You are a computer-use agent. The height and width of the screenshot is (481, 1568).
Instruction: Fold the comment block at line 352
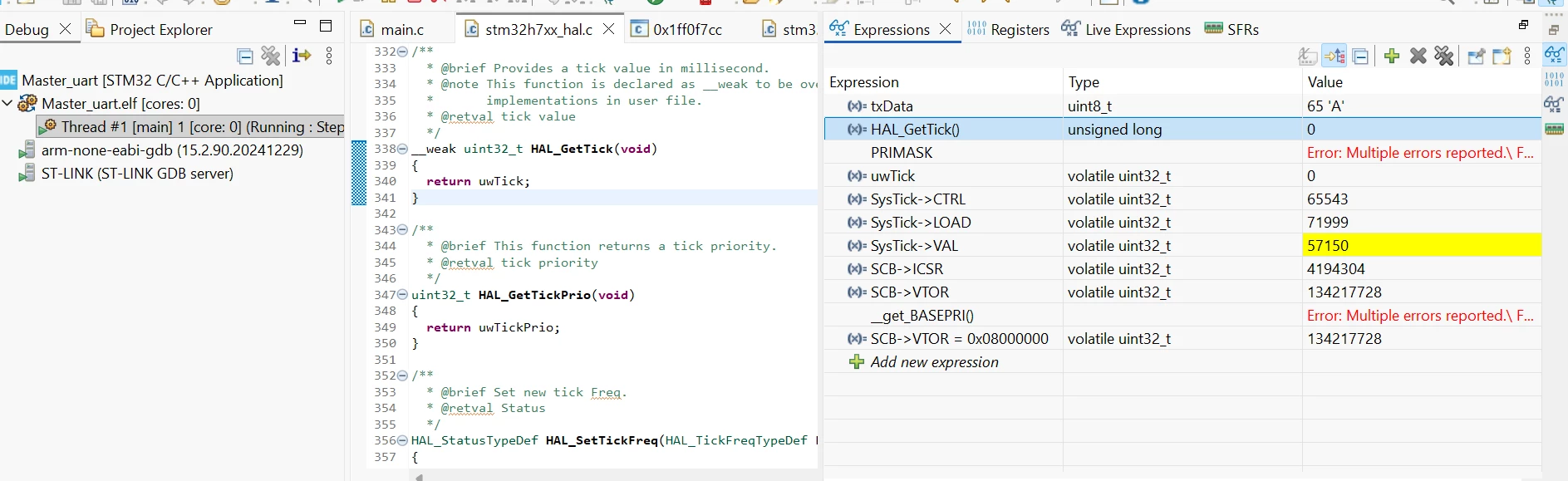[403, 375]
